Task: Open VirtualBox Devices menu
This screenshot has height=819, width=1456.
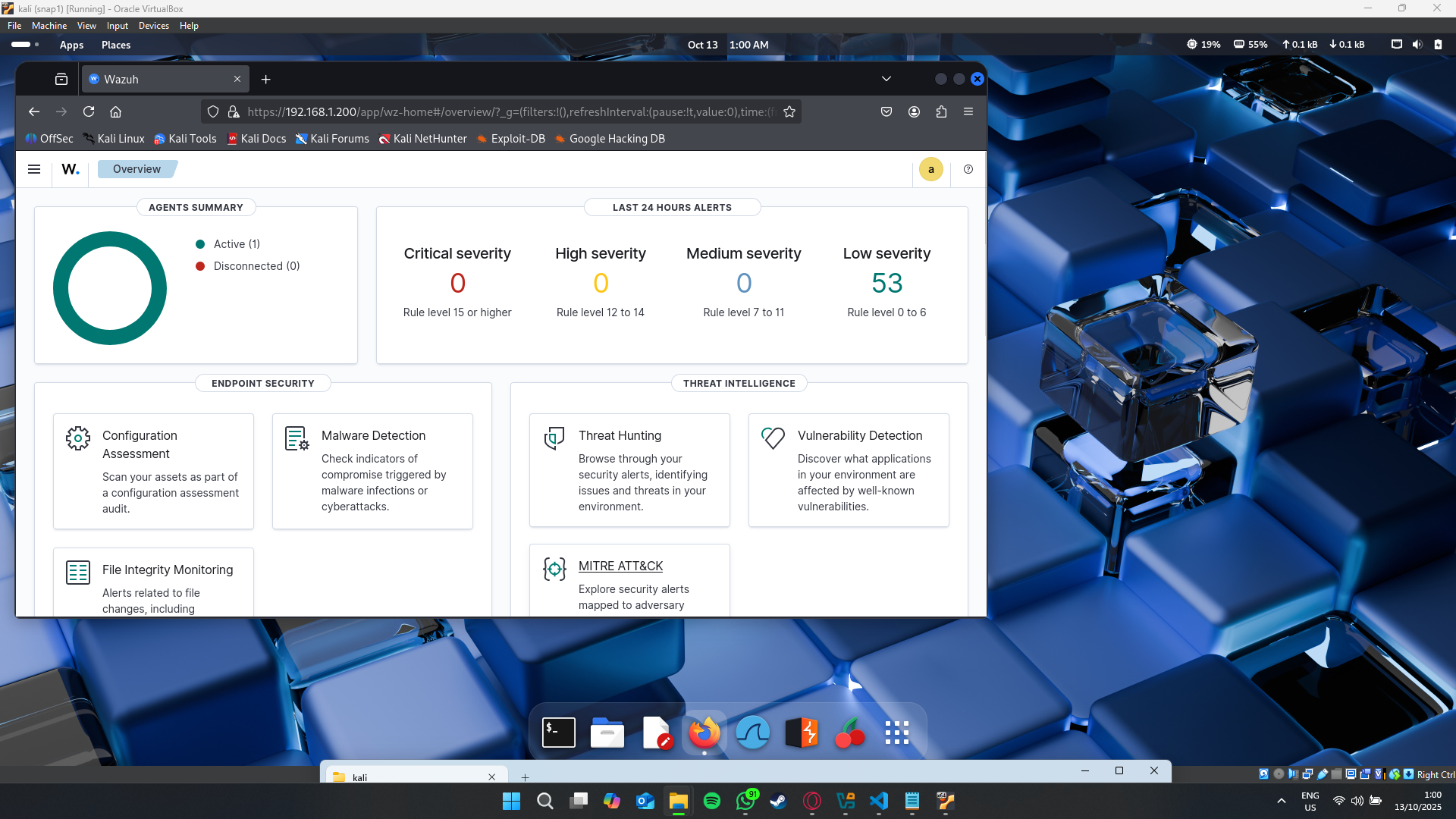Action: click(154, 26)
